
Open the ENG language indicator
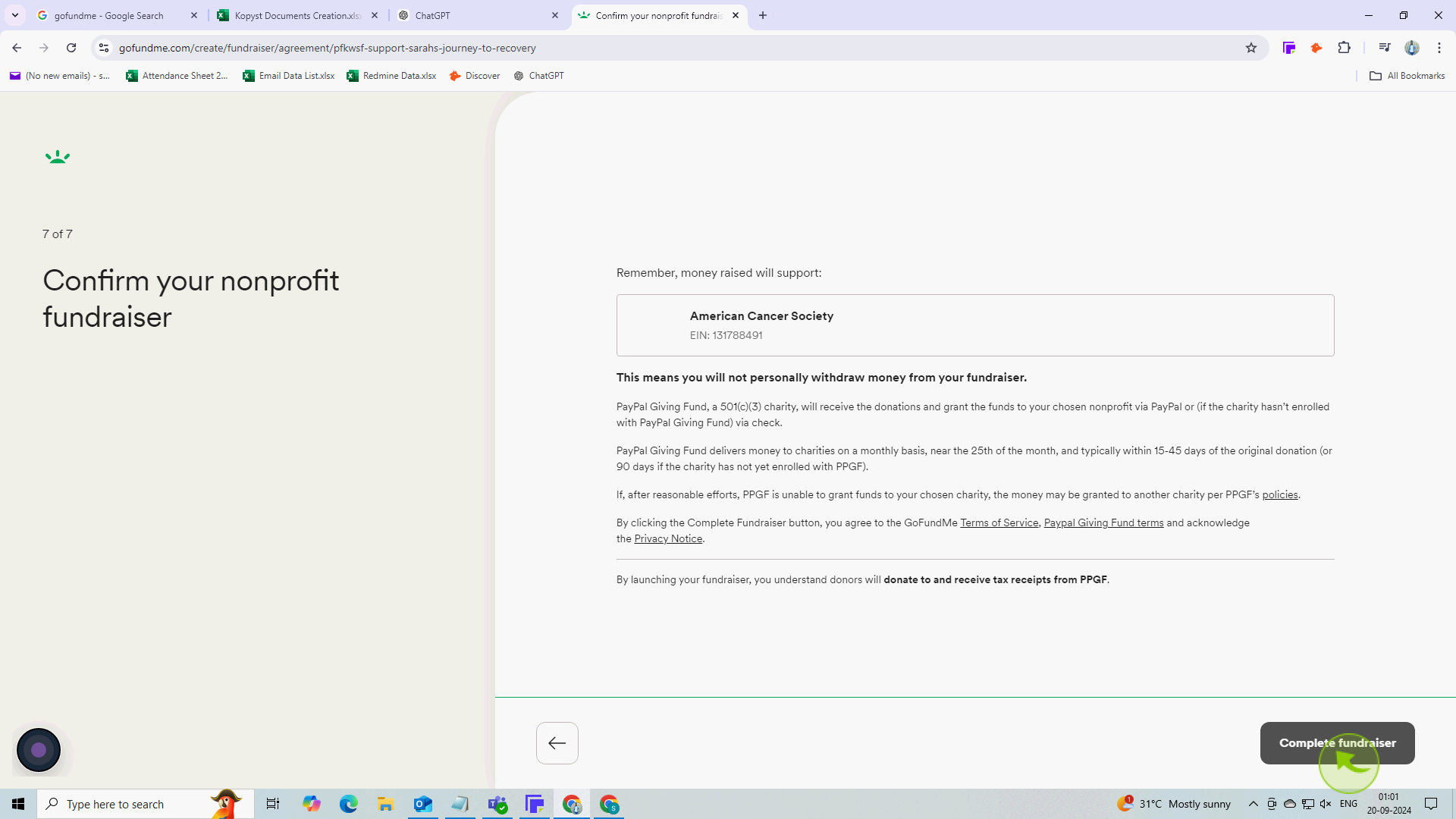click(1349, 804)
